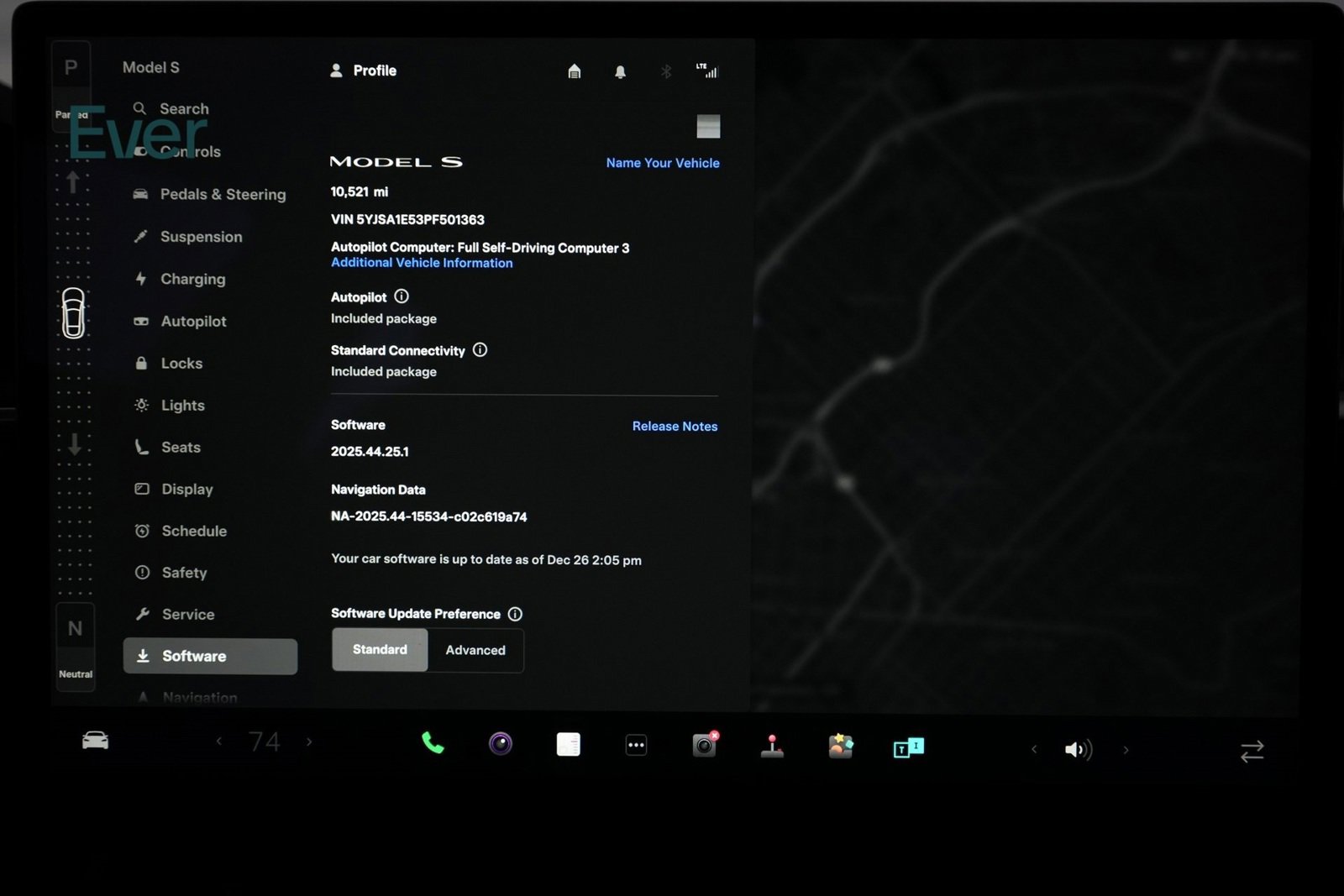
Task: Open all apps three-dot icon
Action: (x=636, y=745)
